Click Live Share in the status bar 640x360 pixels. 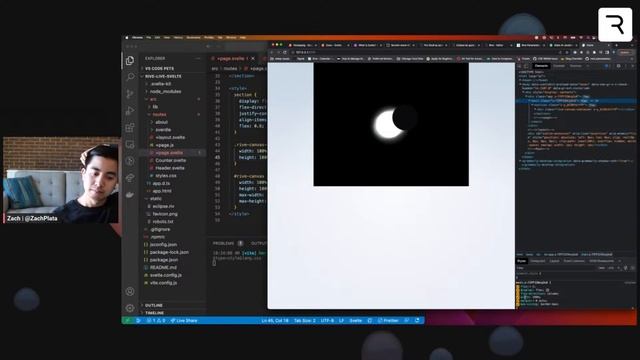click(x=184, y=321)
